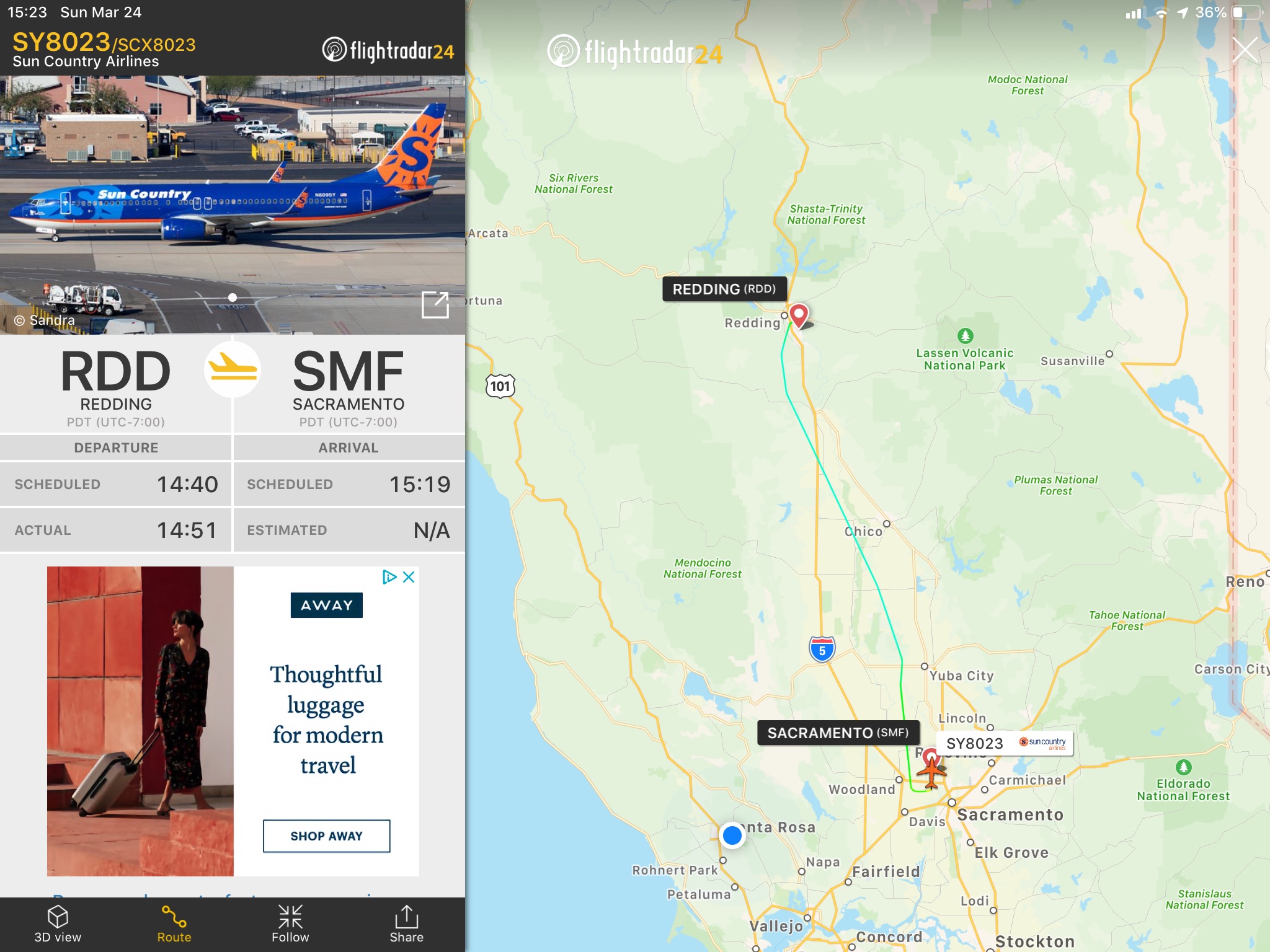Tap the Share icon
The image size is (1270, 952).
point(406,917)
